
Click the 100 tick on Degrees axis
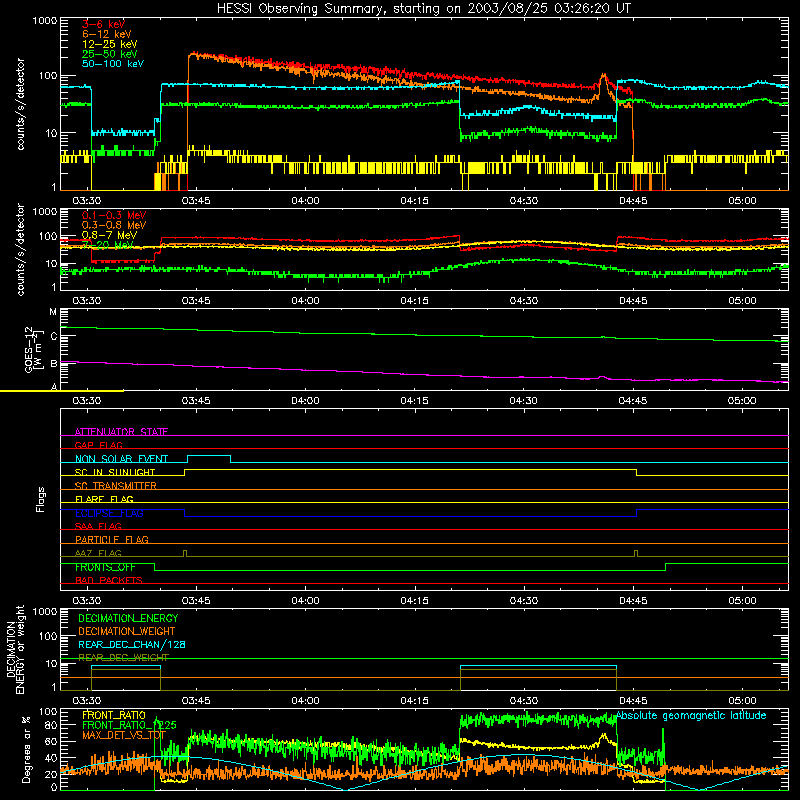click(x=48, y=712)
